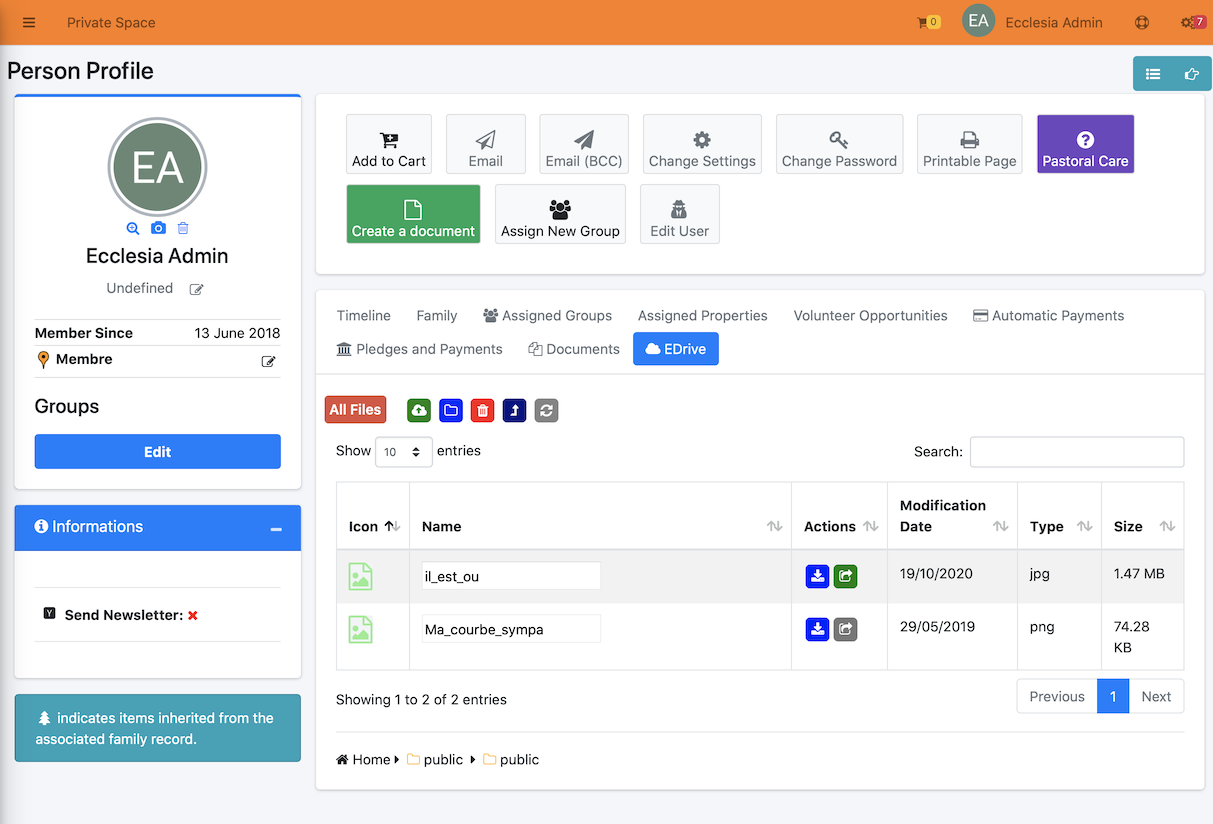
Task: Open the hamburger menu in the top bar
Action: click(x=29, y=22)
